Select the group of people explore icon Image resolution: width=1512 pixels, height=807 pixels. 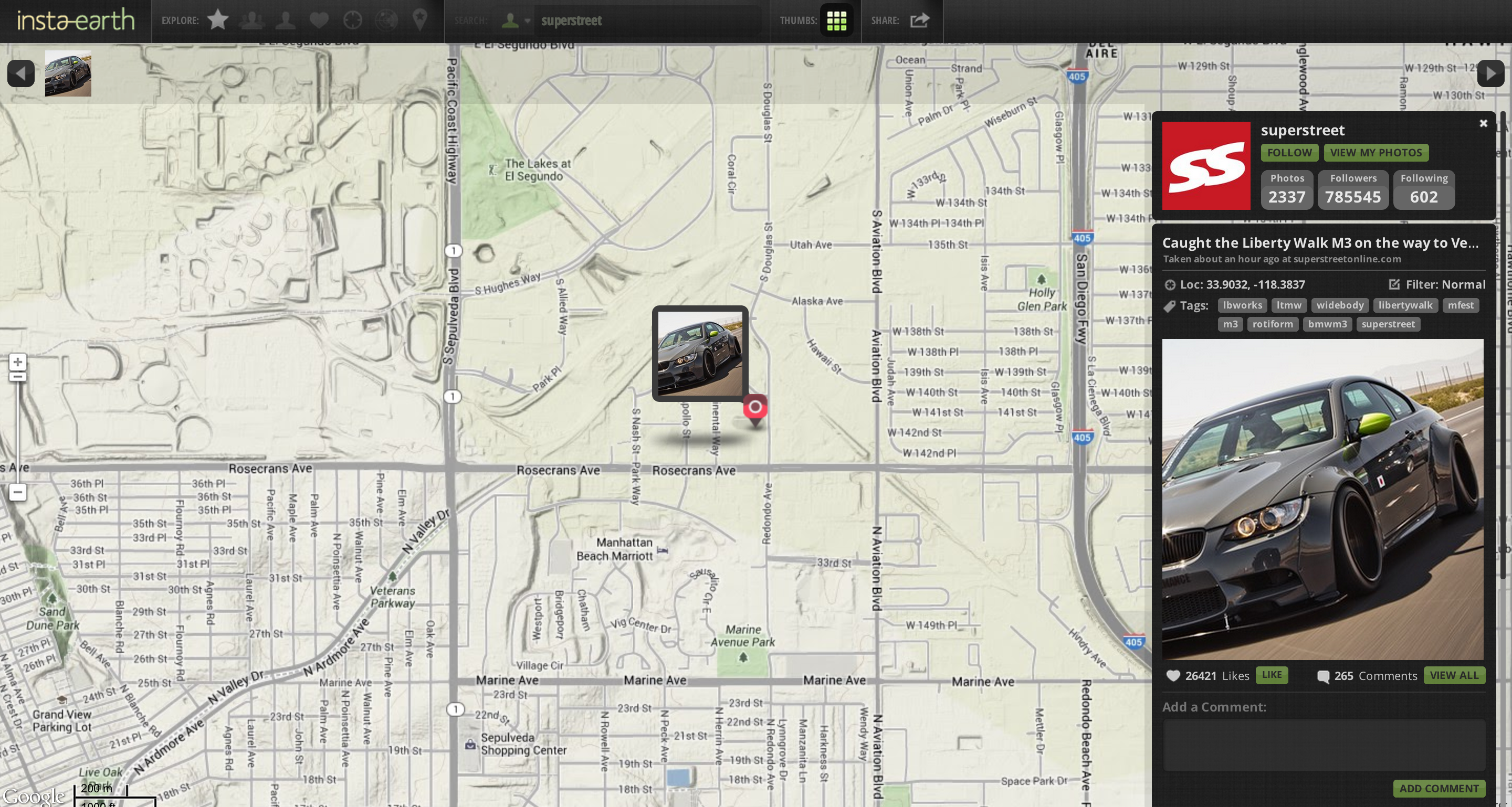pos(252,20)
